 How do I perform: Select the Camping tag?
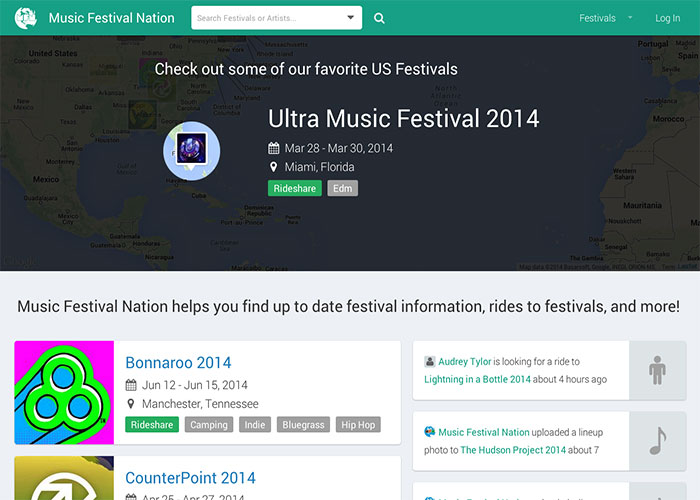pos(209,425)
